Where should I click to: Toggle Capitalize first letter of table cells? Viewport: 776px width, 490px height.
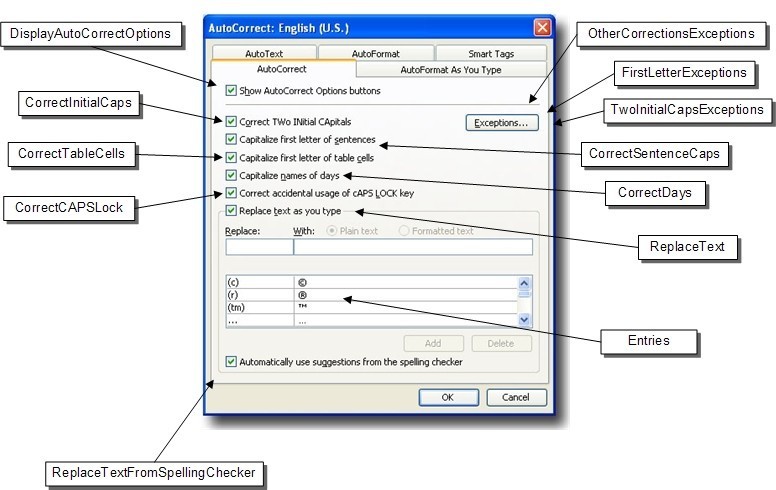pyautogui.click(x=231, y=157)
